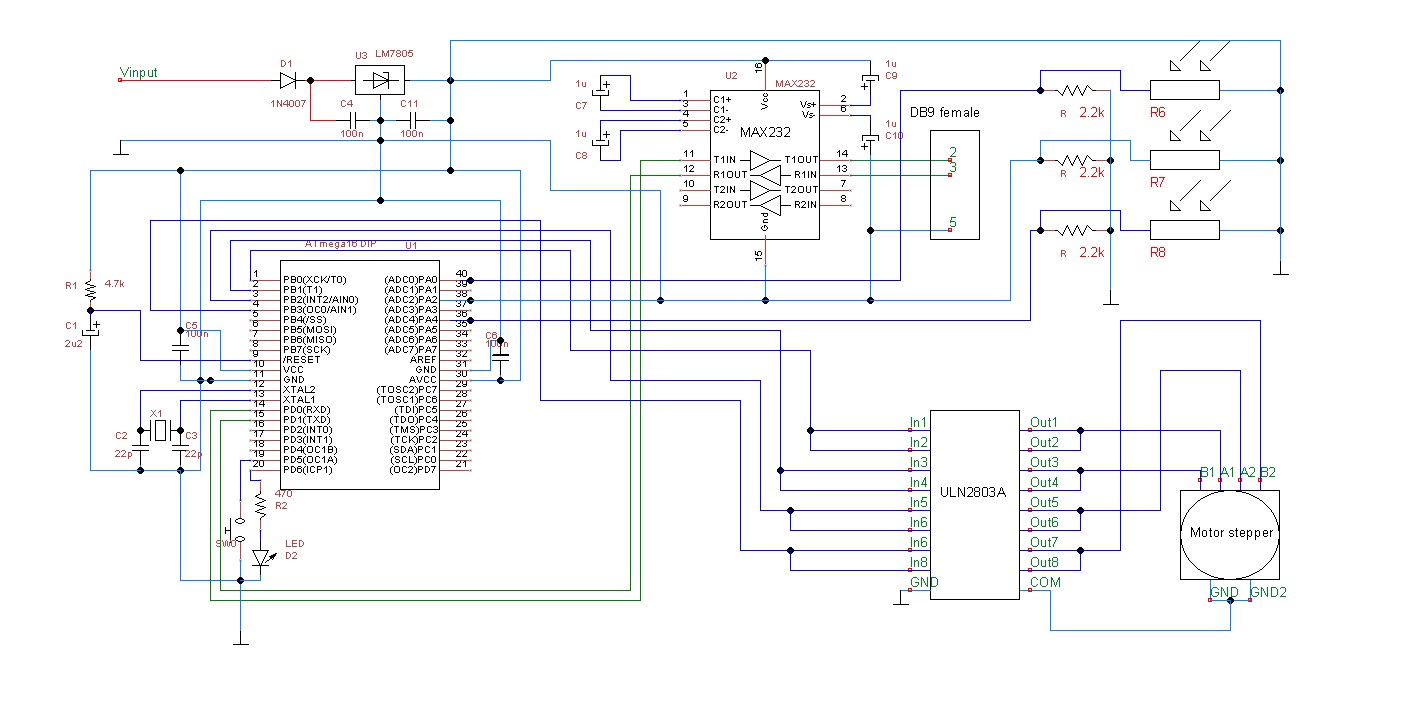Select the C3 22p capacitor symbol

(180, 450)
